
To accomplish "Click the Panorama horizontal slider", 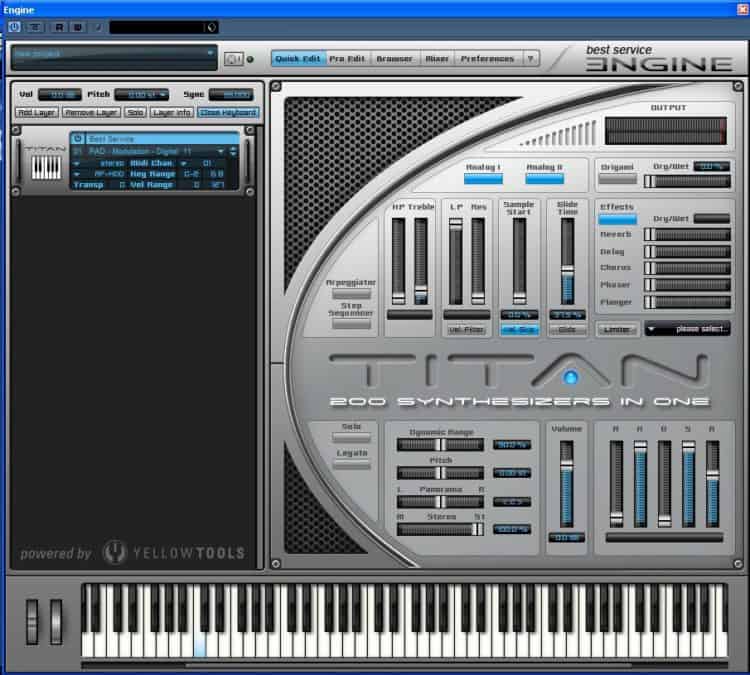I will [440, 502].
